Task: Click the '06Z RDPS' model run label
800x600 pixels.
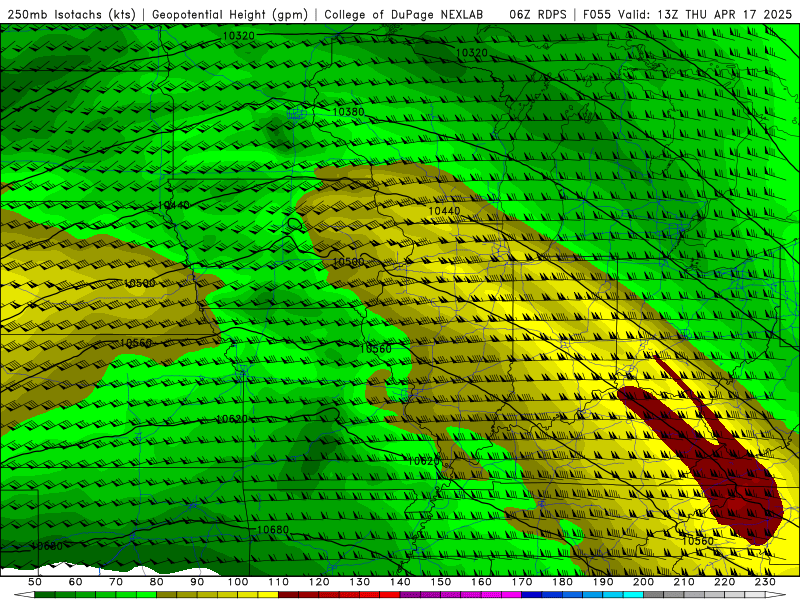Action: point(537,15)
